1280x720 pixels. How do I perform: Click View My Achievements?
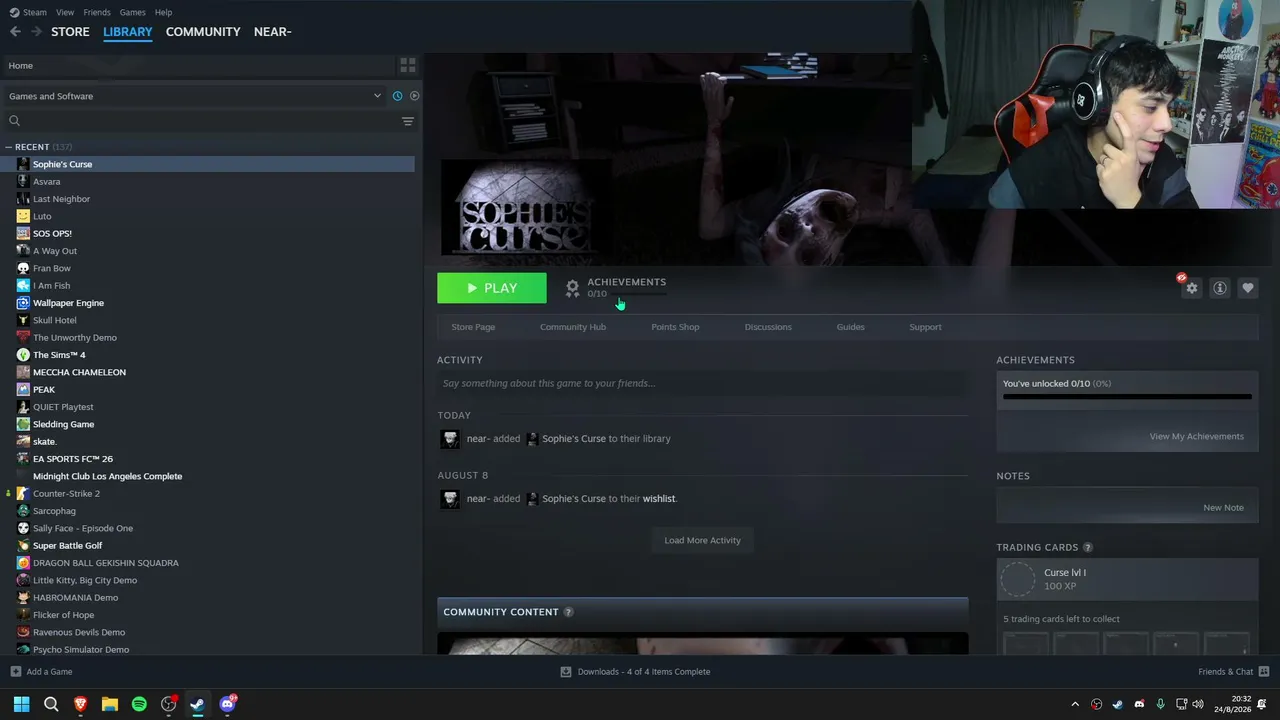click(x=1197, y=437)
